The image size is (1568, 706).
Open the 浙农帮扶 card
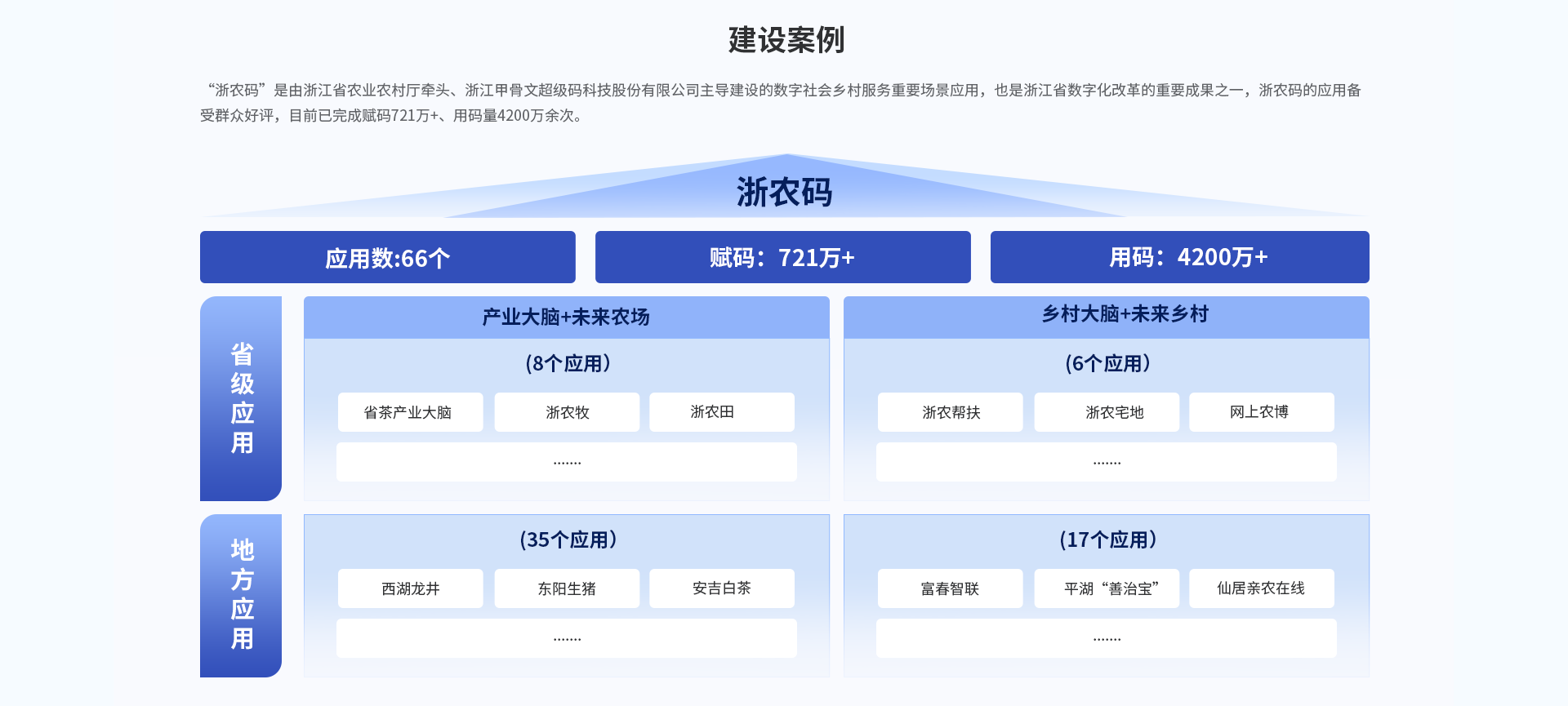click(951, 412)
